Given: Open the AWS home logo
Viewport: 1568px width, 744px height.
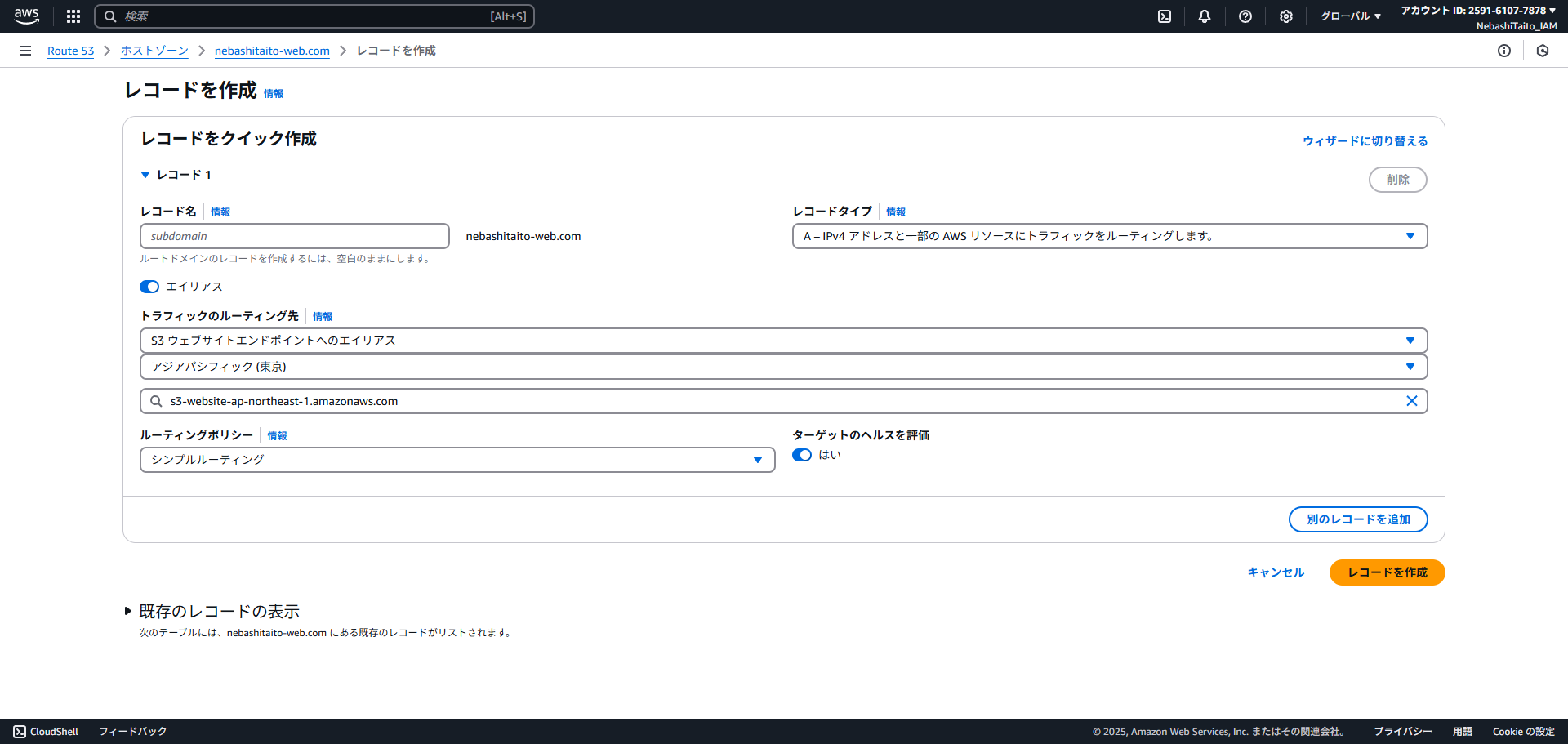Looking at the screenshot, I should 26,16.
